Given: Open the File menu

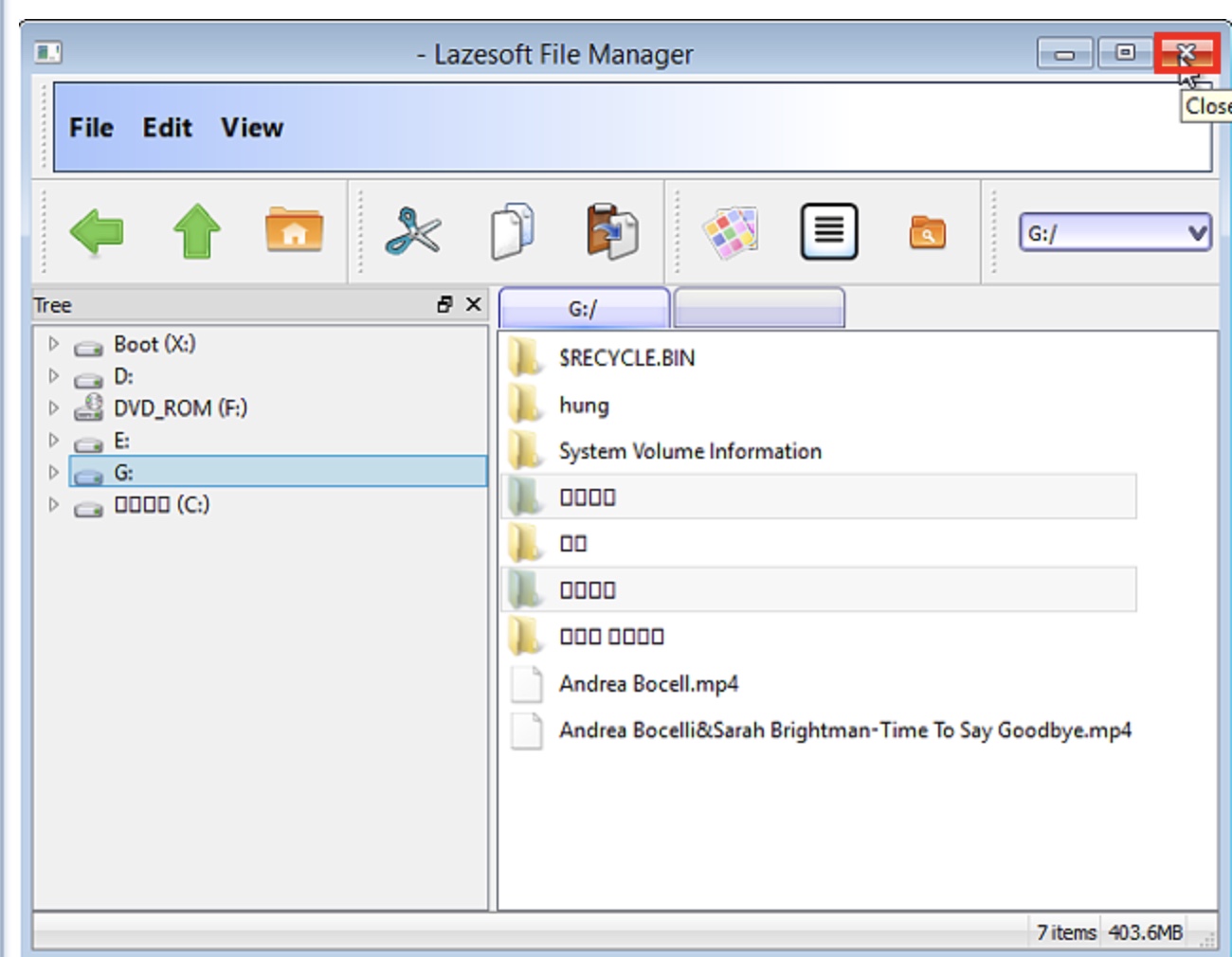Looking at the screenshot, I should pos(91,128).
